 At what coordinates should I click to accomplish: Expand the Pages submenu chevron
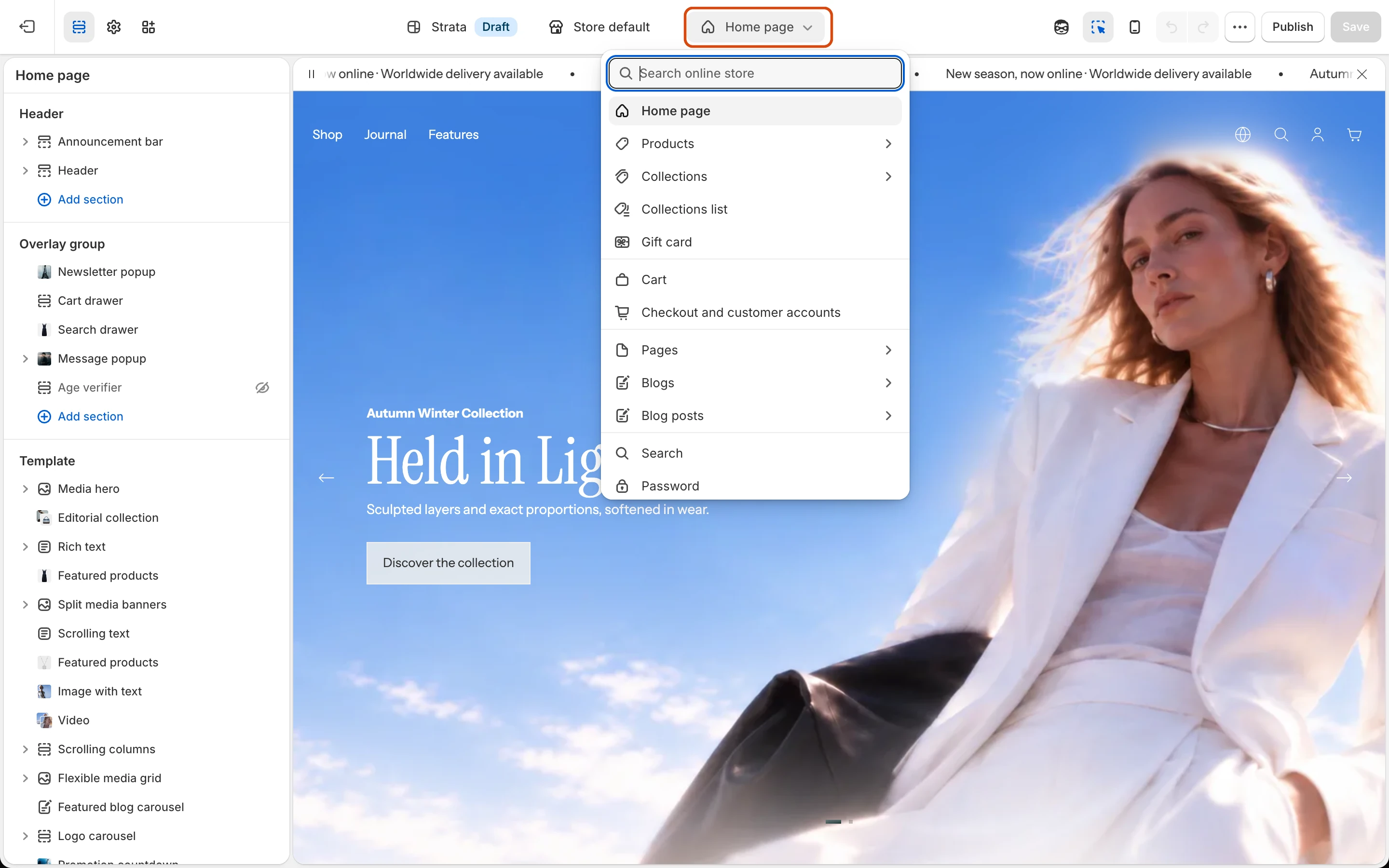pos(888,350)
